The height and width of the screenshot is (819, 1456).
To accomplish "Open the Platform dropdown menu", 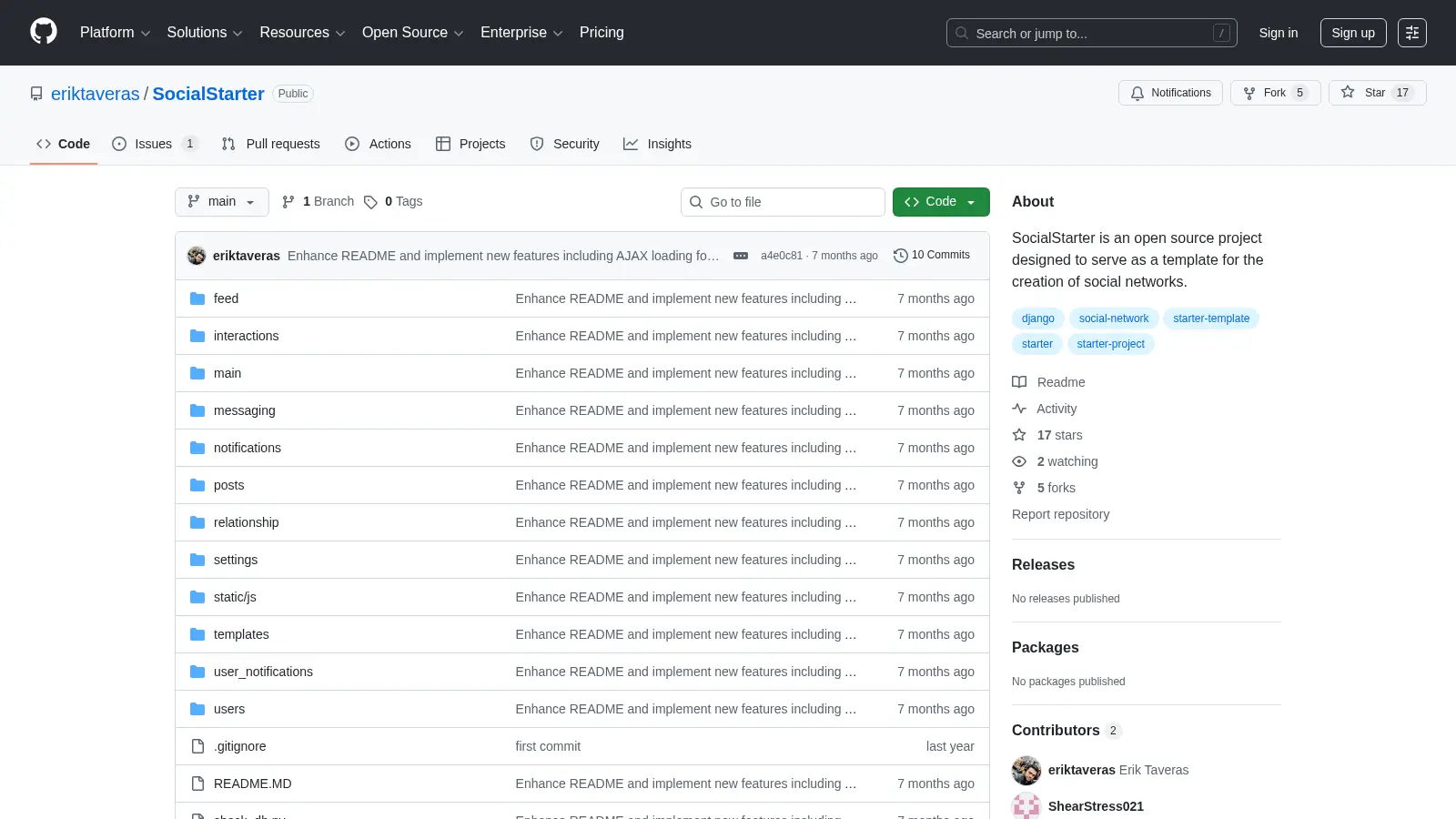I will [115, 32].
